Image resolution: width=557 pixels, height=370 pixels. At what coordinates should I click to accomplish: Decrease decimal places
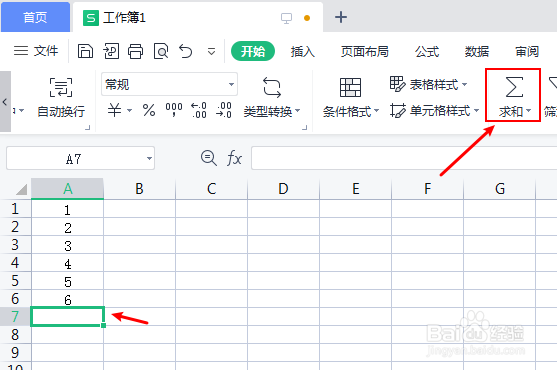(224, 110)
